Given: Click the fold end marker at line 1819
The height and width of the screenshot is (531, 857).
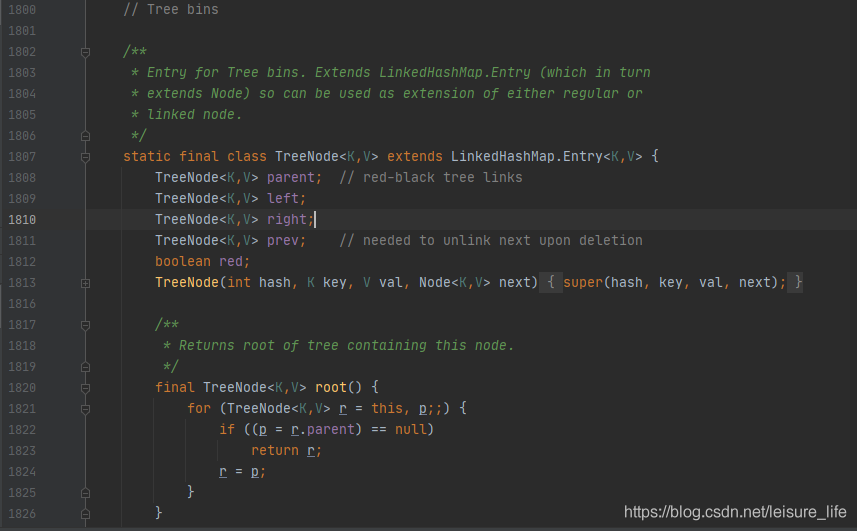Looking at the screenshot, I should tap(85, 367).
